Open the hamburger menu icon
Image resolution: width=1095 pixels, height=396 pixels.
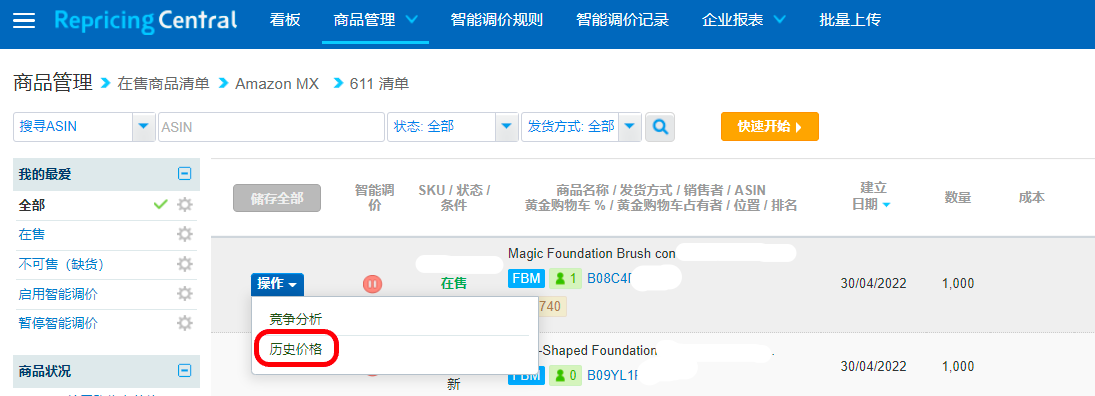[x=24, y=20]
